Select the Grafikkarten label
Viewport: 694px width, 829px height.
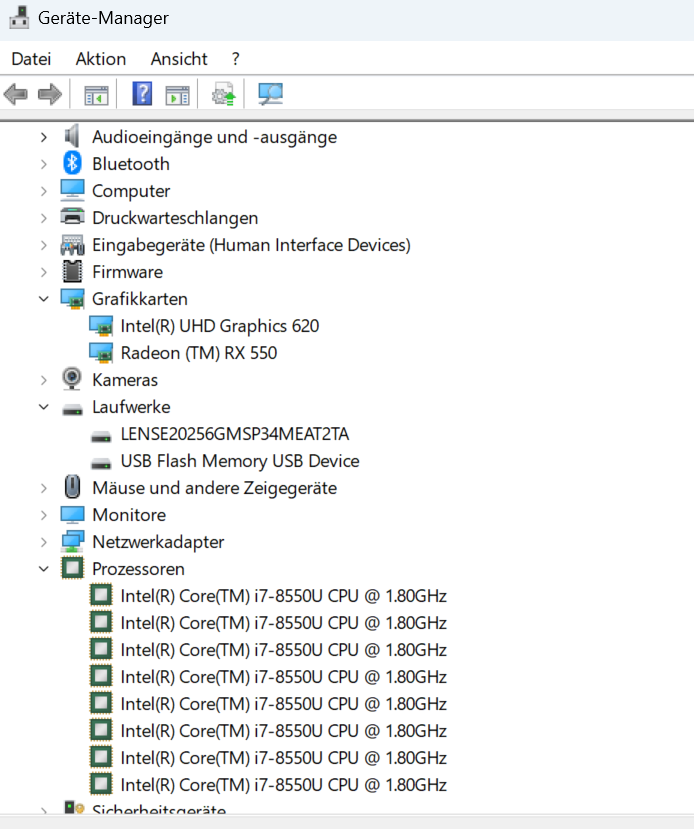click(x=140, y=299)
